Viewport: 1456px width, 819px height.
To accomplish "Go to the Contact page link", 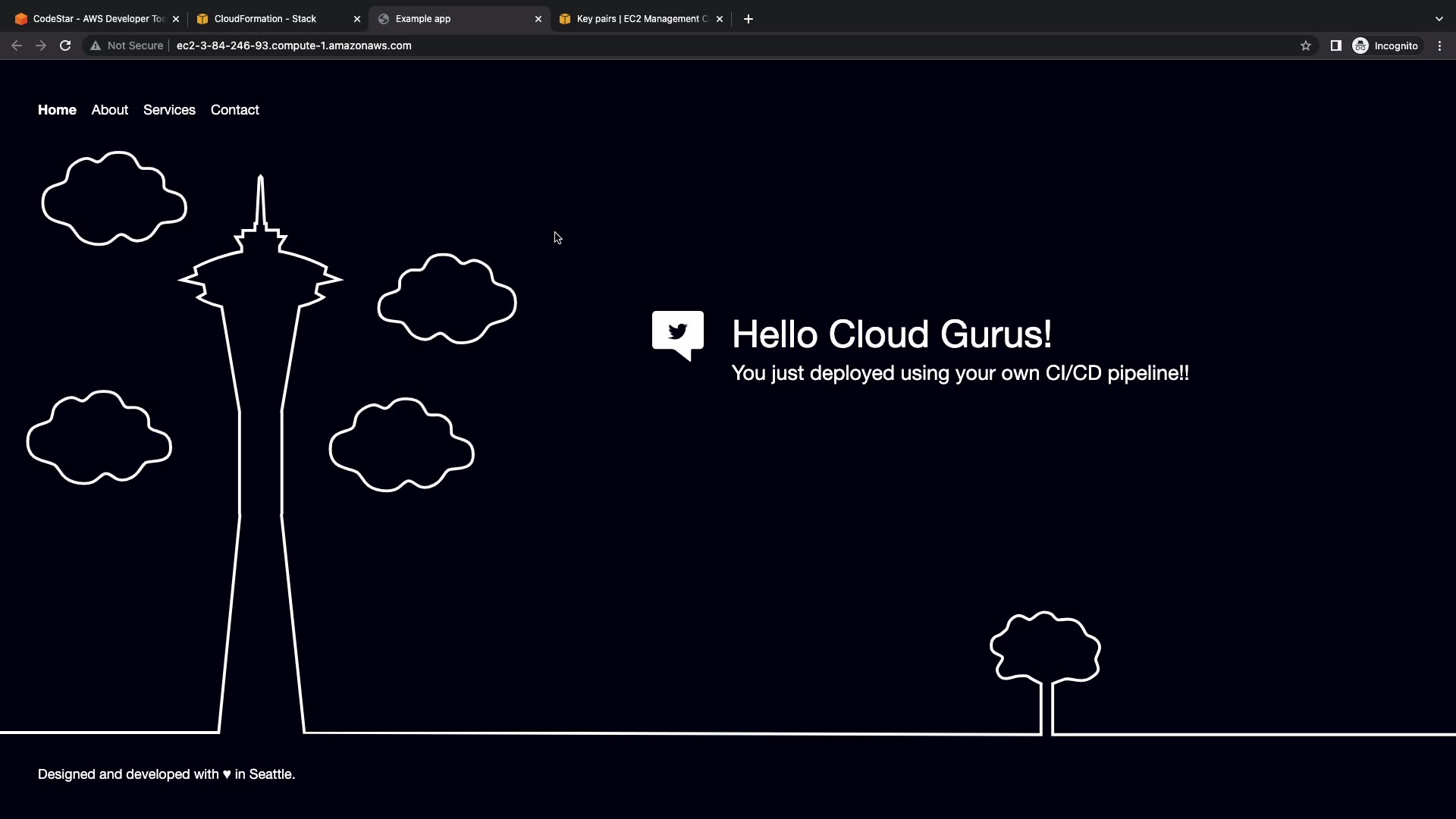I will pyautogui.click(x=235, y=110).
